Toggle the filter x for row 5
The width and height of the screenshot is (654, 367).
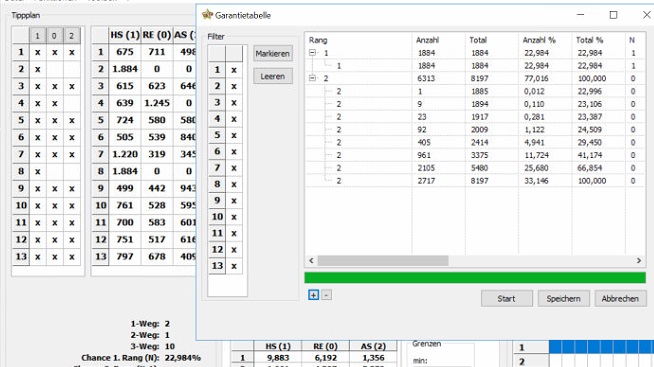point(234,136)
